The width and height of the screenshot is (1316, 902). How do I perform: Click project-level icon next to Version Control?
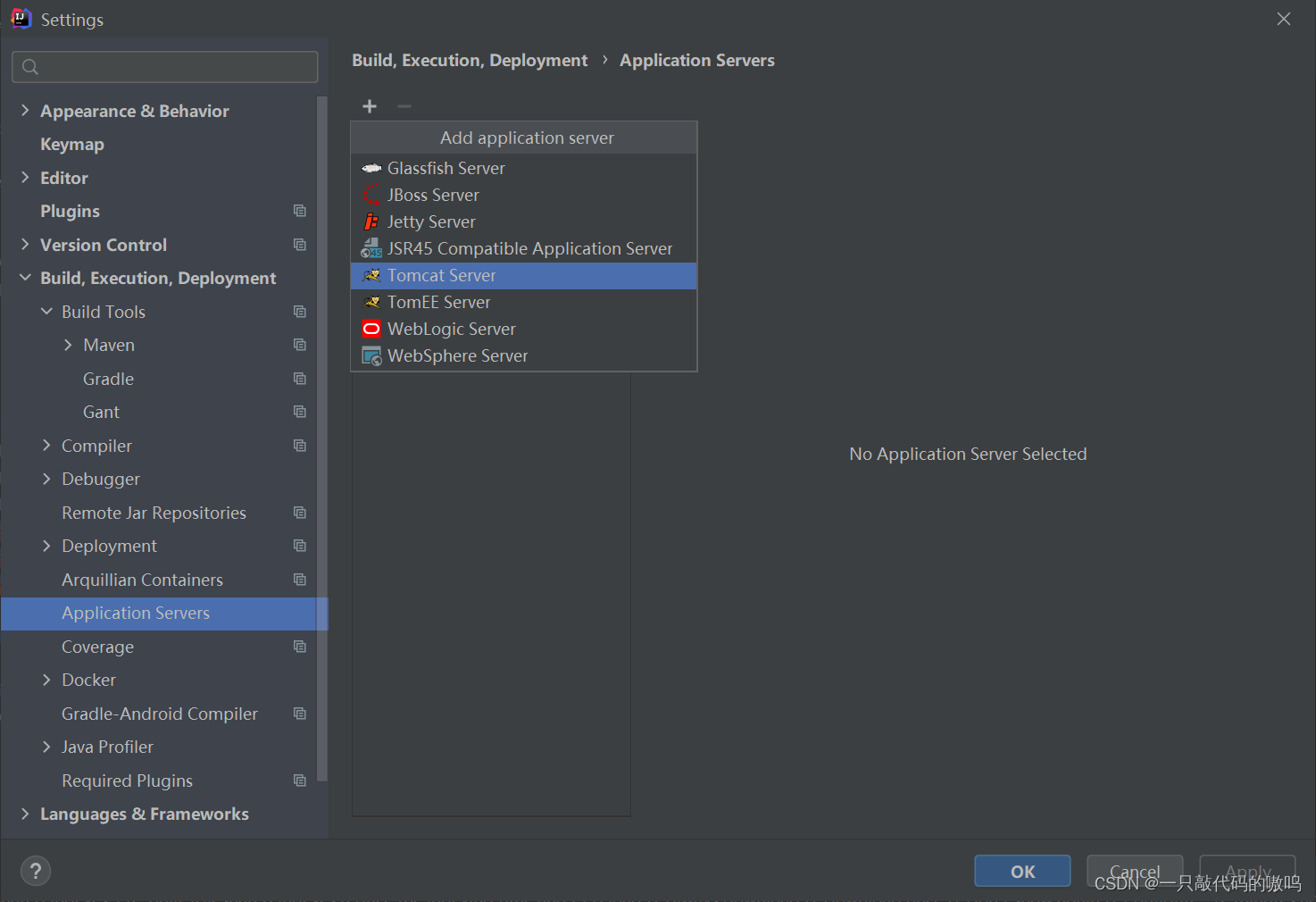(300, 245)
